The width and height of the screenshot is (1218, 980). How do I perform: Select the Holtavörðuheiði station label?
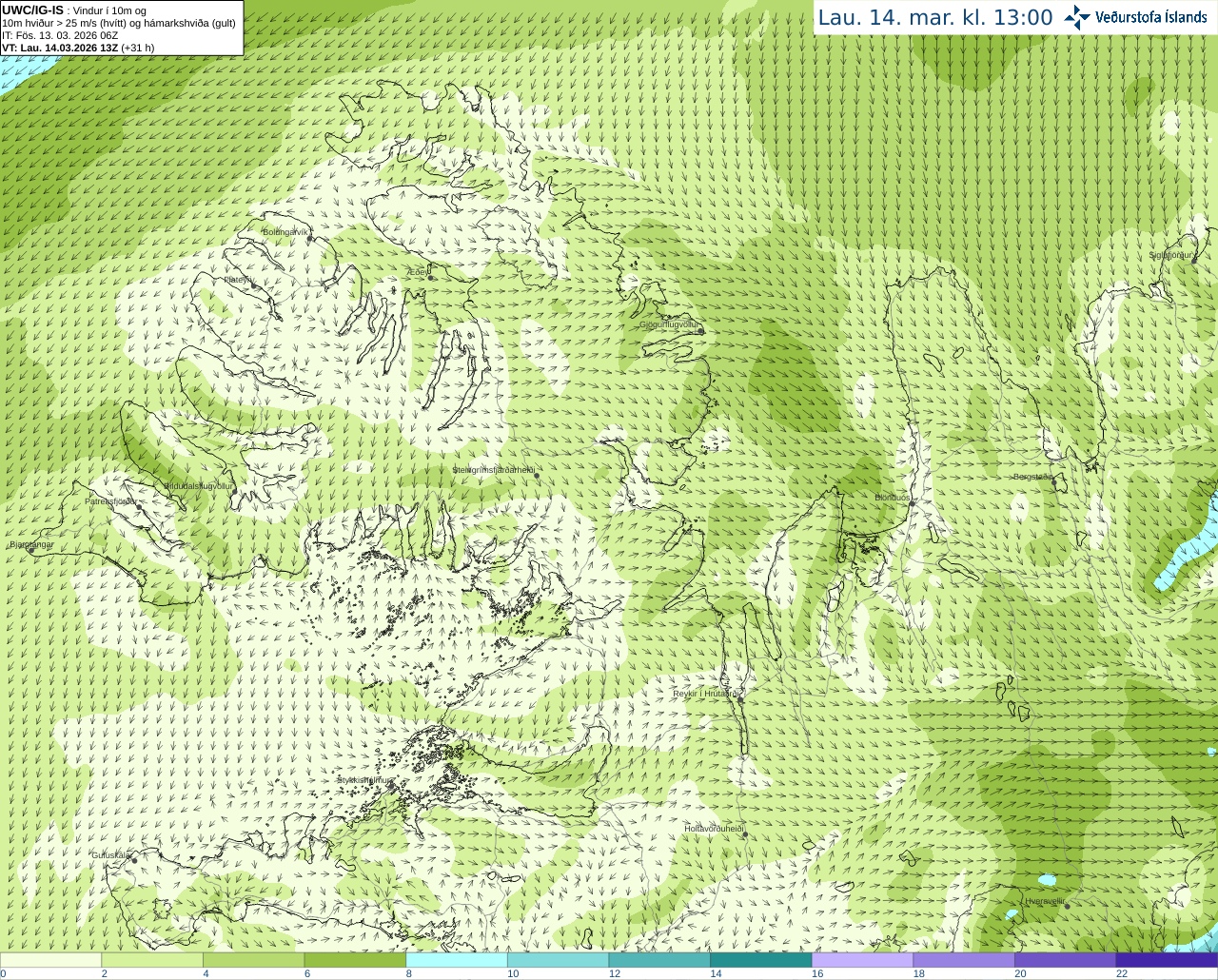click(713, 828)
